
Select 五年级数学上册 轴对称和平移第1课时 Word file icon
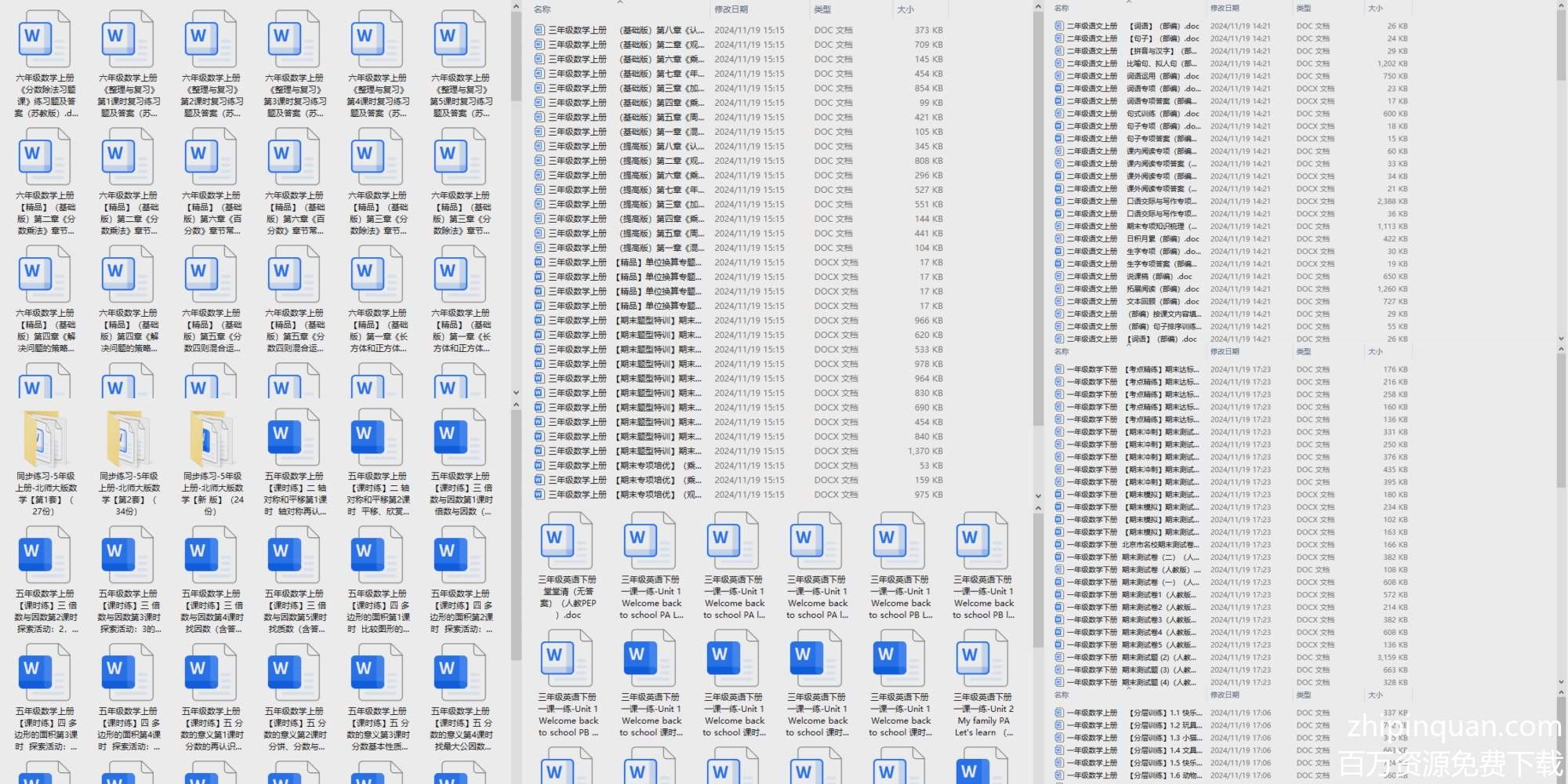(x=294, y=439)
